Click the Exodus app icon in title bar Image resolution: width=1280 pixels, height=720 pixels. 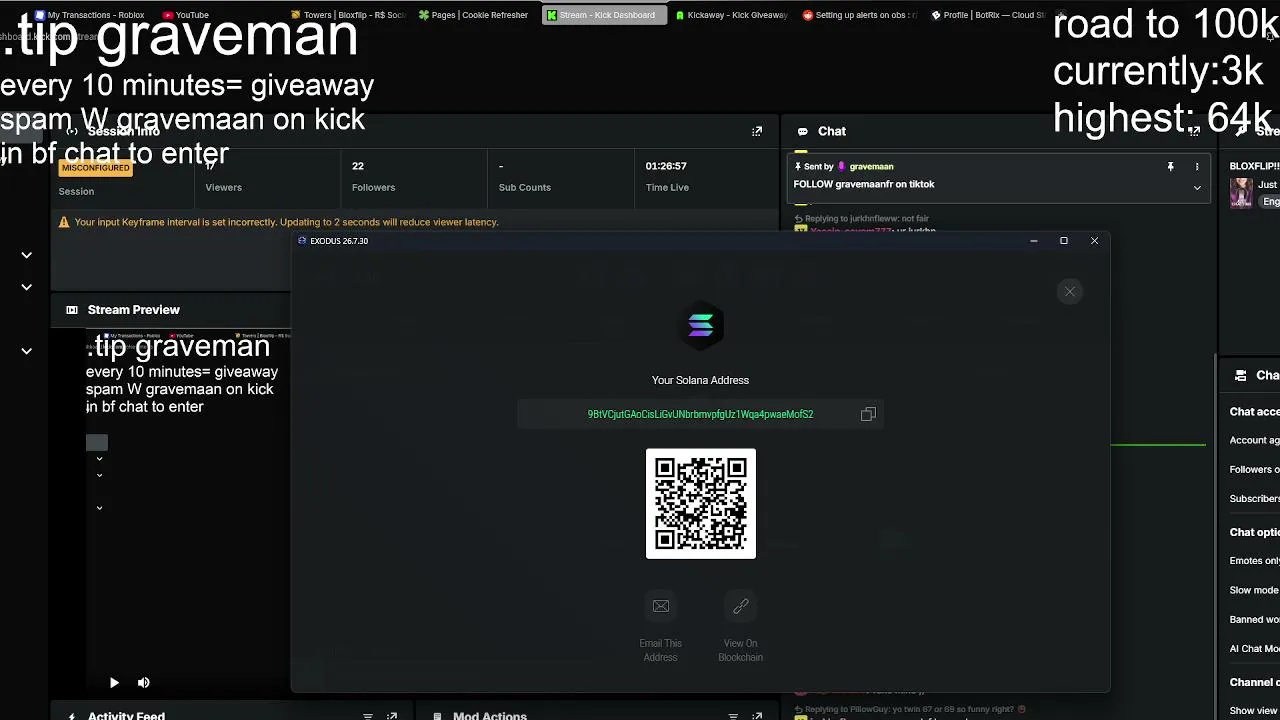click(x=302, y=241)
